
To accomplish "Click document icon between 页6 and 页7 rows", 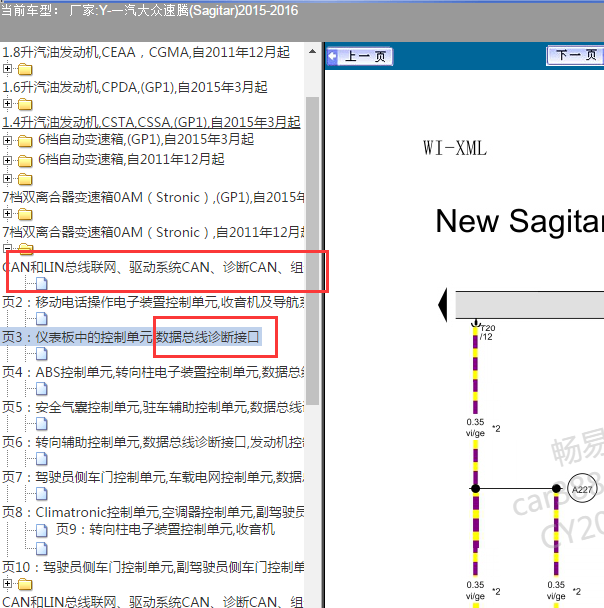I will [41, 459].
